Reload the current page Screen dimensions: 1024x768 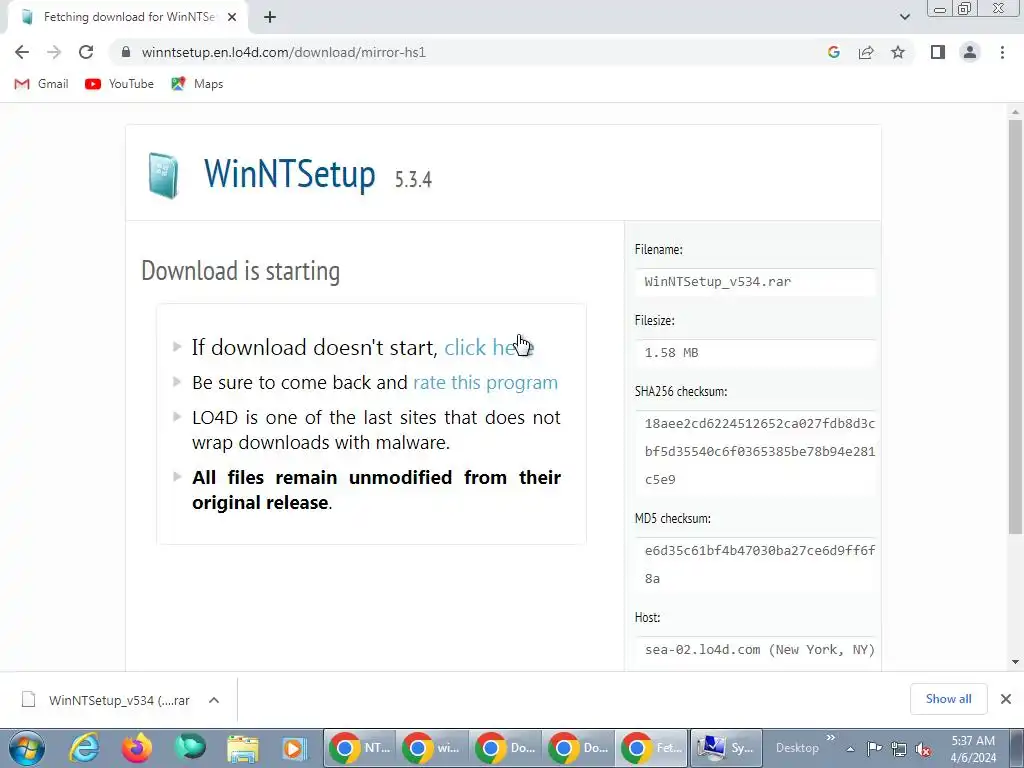pos(86,52)
